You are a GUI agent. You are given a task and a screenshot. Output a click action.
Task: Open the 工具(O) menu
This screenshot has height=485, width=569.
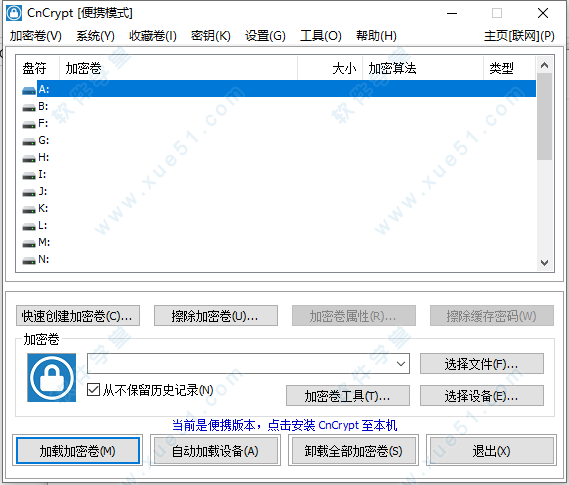(321, 36)
